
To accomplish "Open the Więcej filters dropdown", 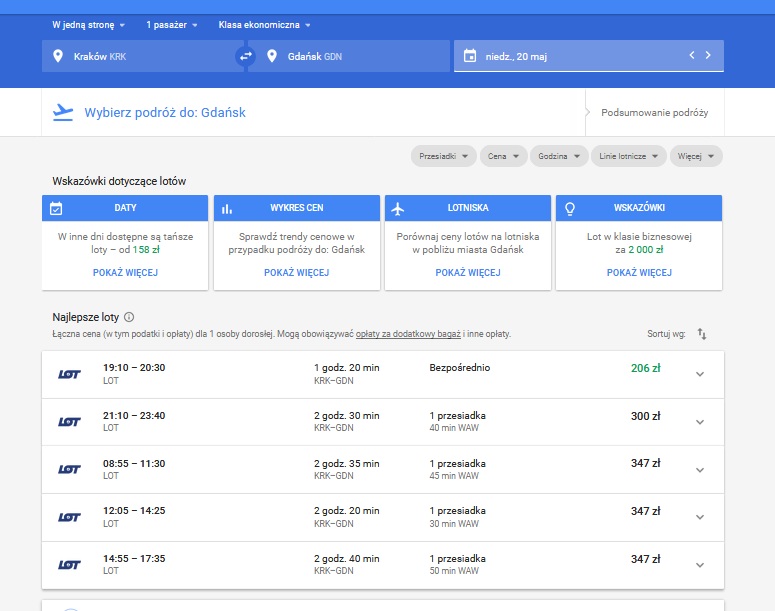I will click(696, 156).
